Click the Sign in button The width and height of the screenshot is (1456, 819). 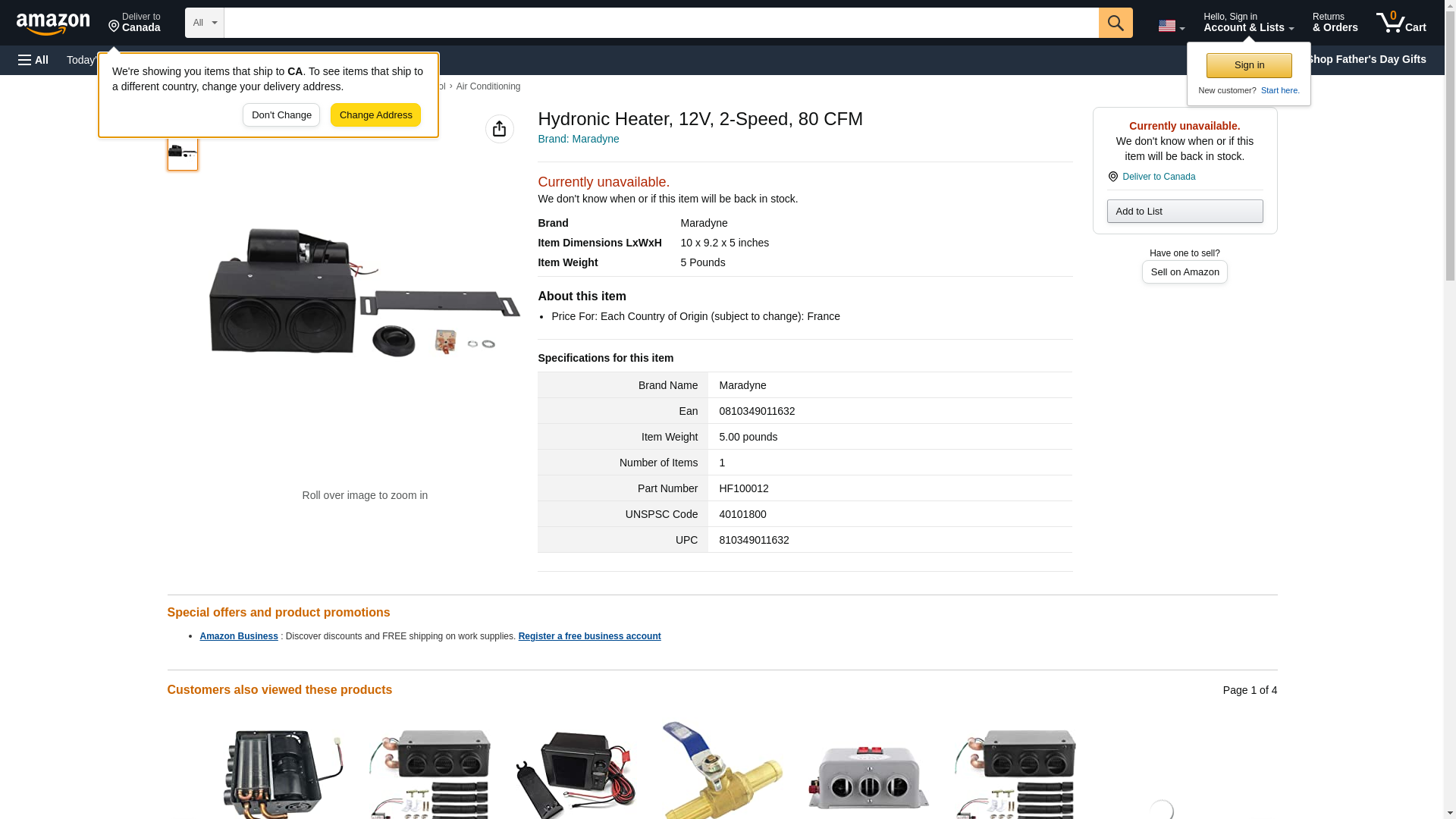pyautogui.click(x=1248, y=65)
